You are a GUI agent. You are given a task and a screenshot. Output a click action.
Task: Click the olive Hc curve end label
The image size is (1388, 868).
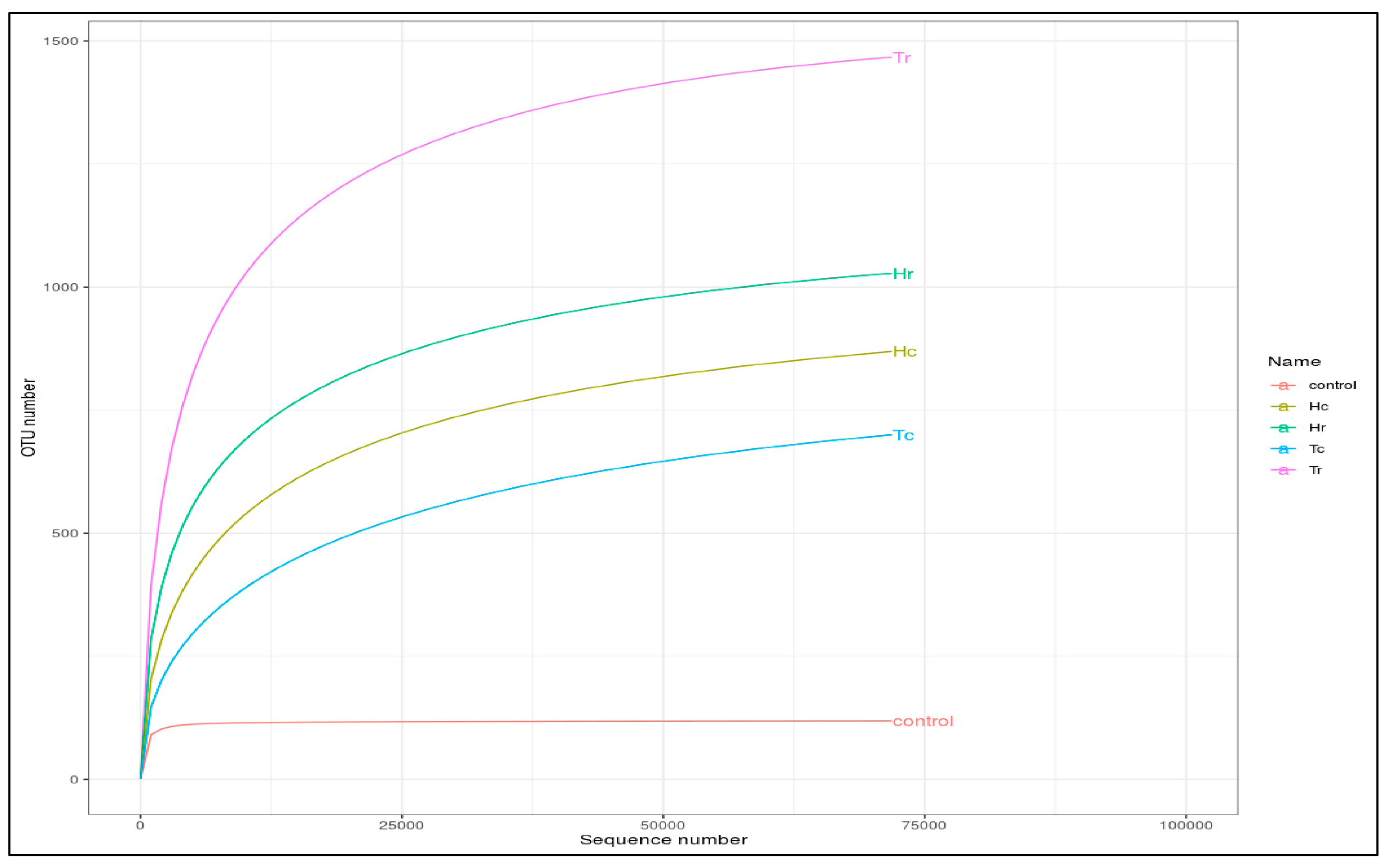tap(905, 351)
